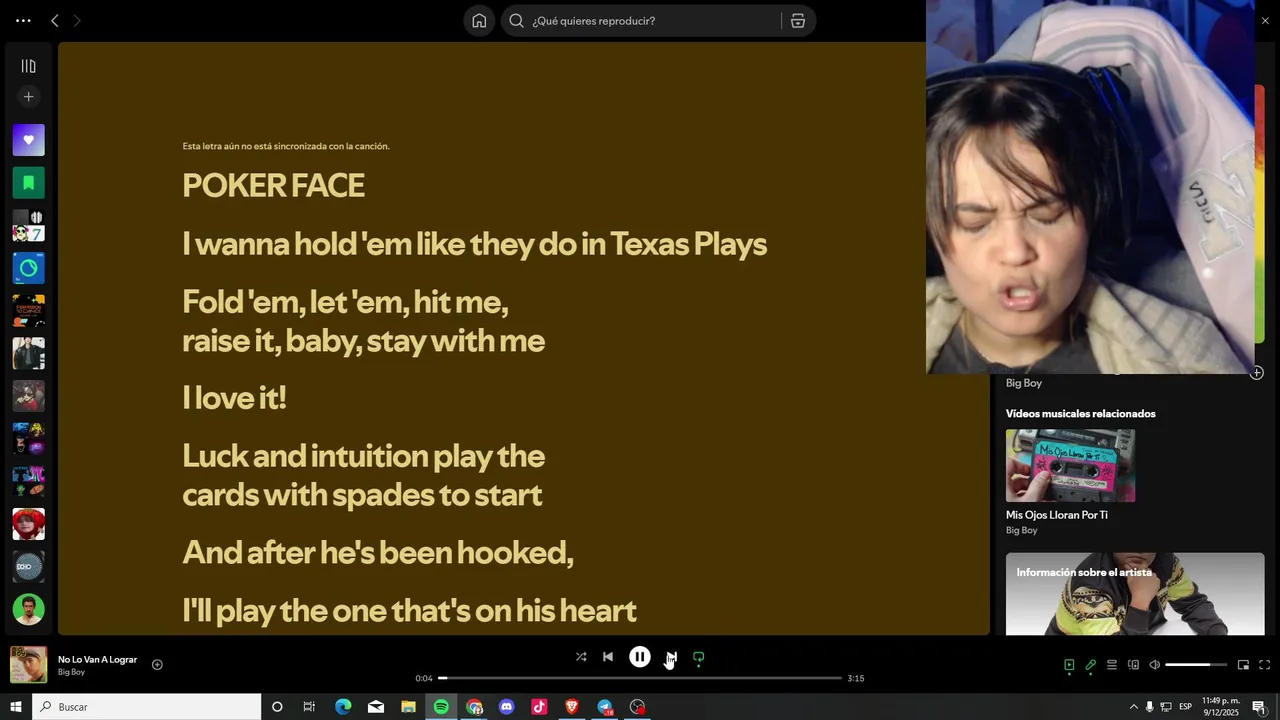Open Mail app from taskbar

376,707
